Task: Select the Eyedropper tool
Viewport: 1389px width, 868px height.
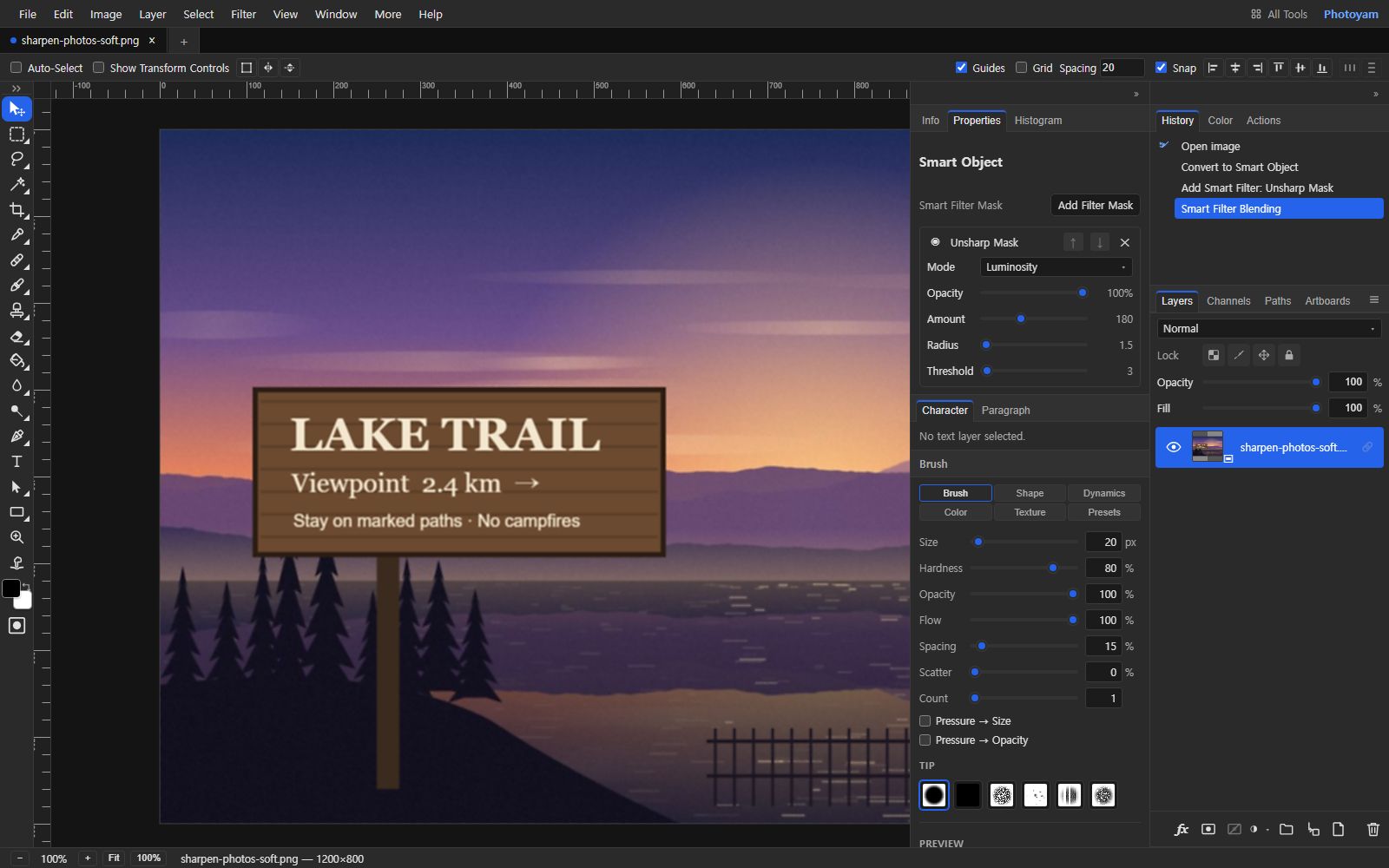Action: (x=16, y=234)
